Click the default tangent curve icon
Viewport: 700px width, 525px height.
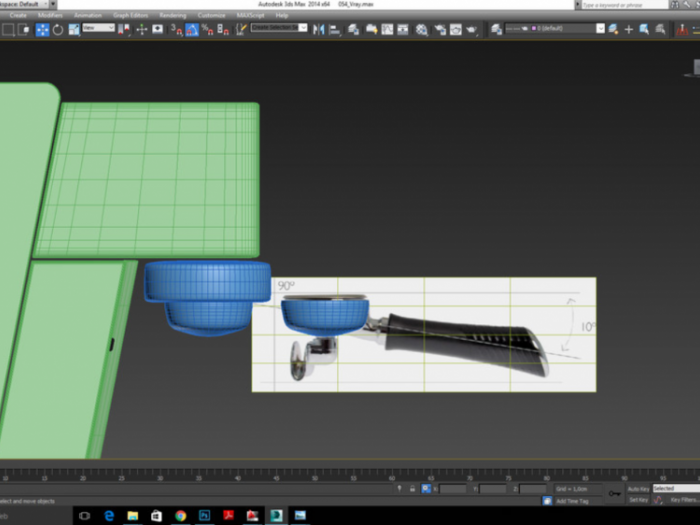click(658, 500)
